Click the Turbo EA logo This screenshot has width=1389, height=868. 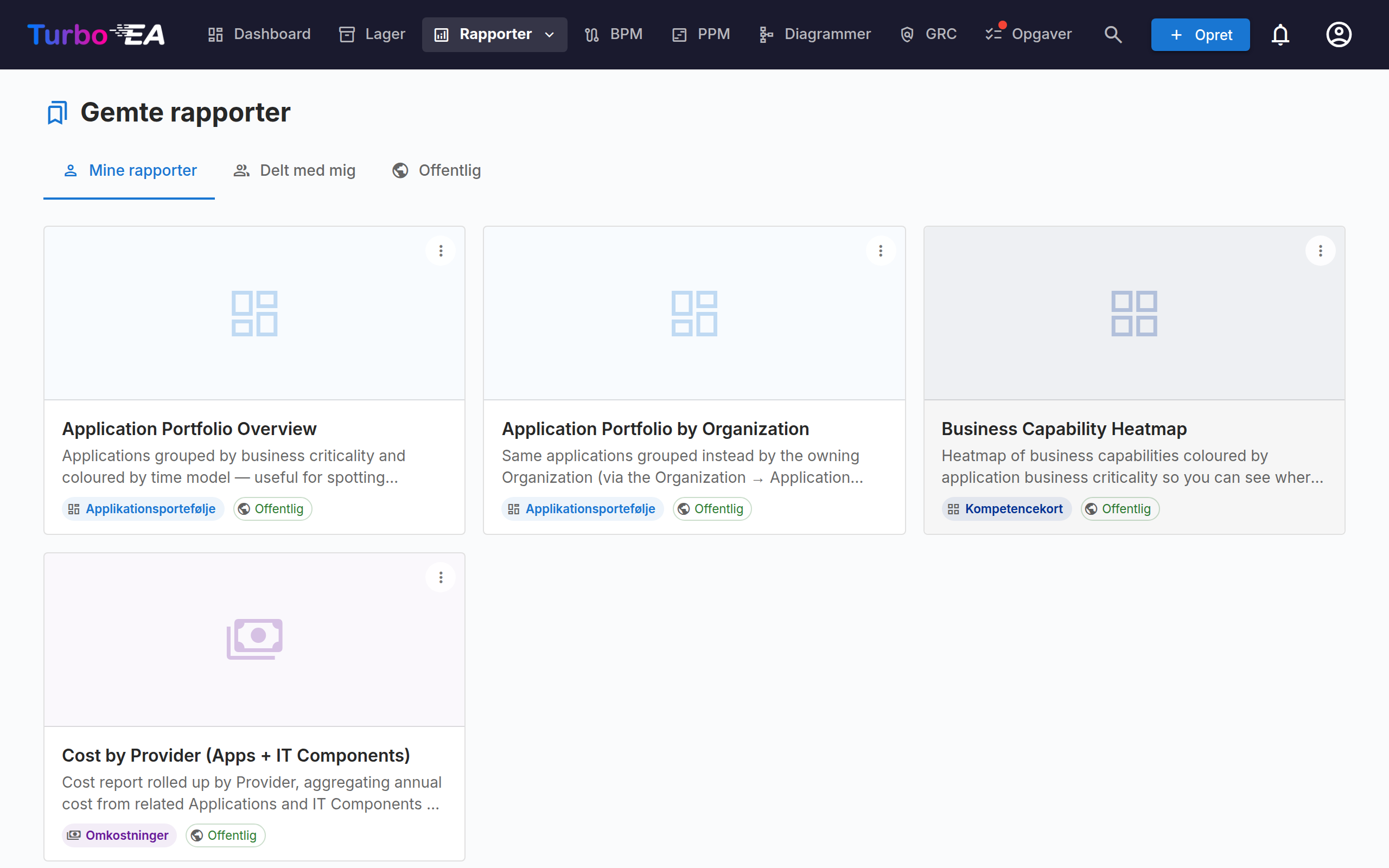click(96, 34)
